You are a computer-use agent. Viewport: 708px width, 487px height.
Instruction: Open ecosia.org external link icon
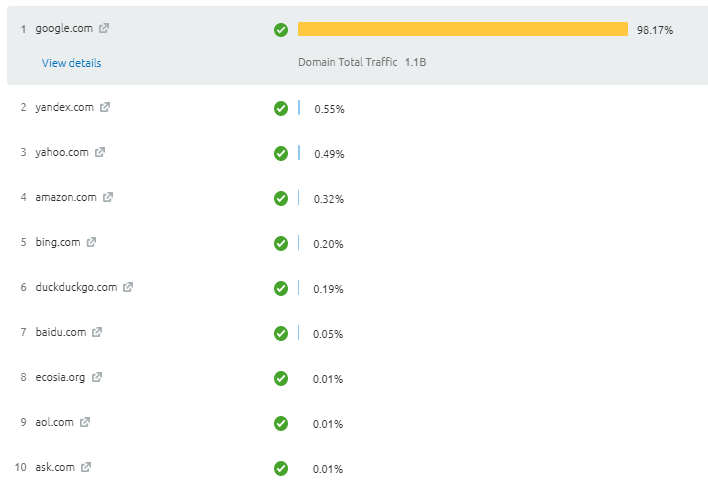click(97, 377)
